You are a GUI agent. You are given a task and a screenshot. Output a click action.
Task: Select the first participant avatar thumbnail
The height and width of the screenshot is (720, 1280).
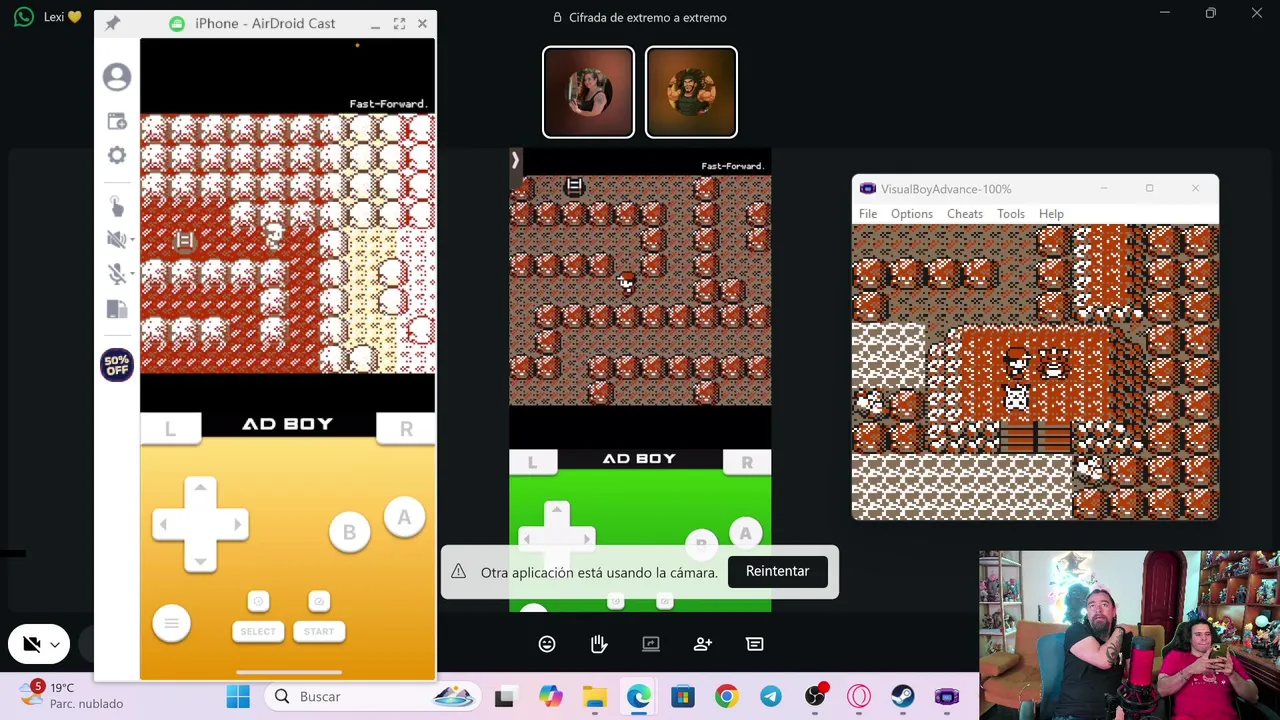pyautogui.click(x=588, y=92)
